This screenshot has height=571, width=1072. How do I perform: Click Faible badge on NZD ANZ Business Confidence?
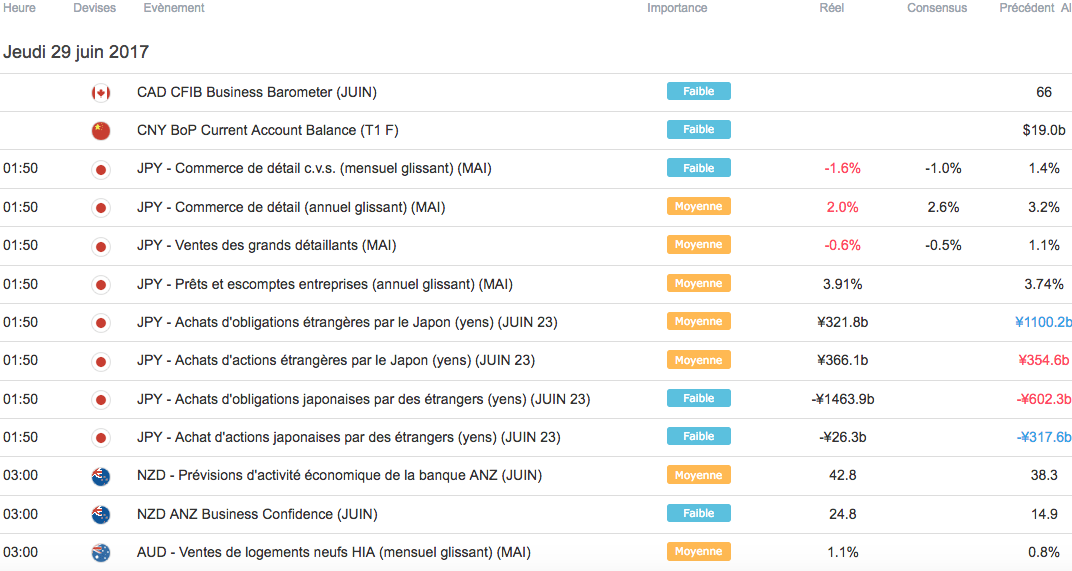[698, 513]
